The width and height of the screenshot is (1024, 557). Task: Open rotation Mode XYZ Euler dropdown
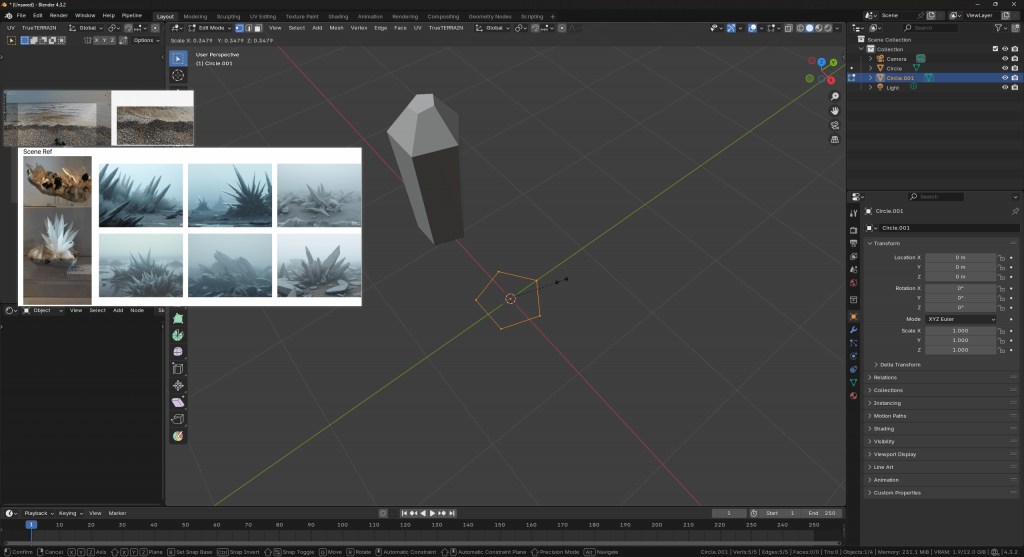961,319
